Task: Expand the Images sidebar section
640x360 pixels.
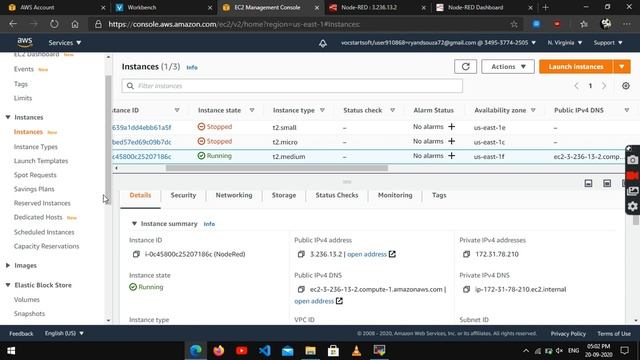Action: coord(8,265)
